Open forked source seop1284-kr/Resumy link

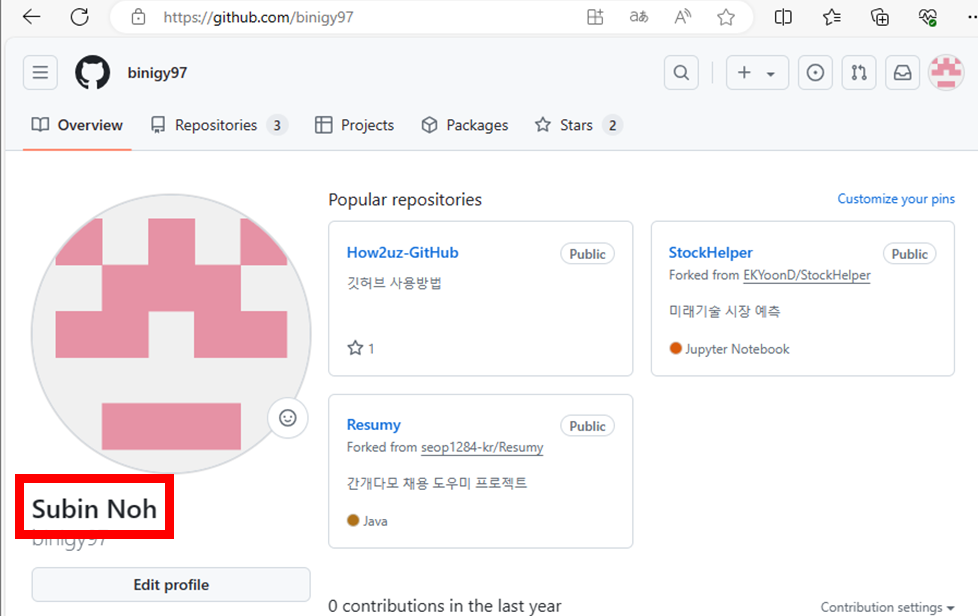tap(482, 447)
